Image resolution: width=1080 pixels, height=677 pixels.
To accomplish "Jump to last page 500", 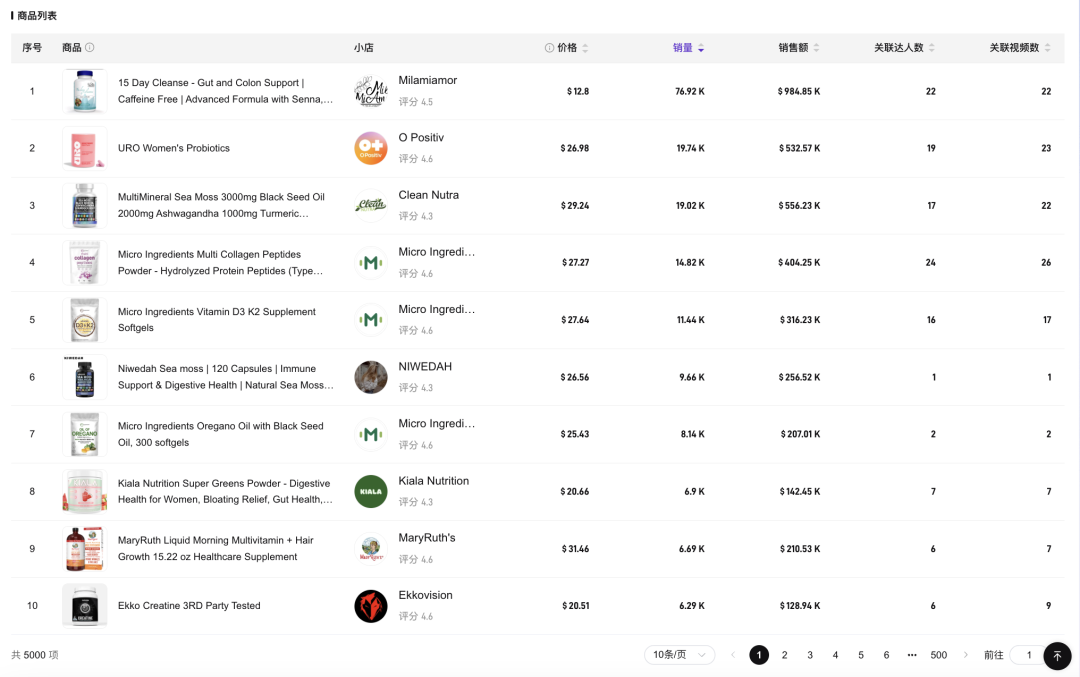I will tap(938, 655).
